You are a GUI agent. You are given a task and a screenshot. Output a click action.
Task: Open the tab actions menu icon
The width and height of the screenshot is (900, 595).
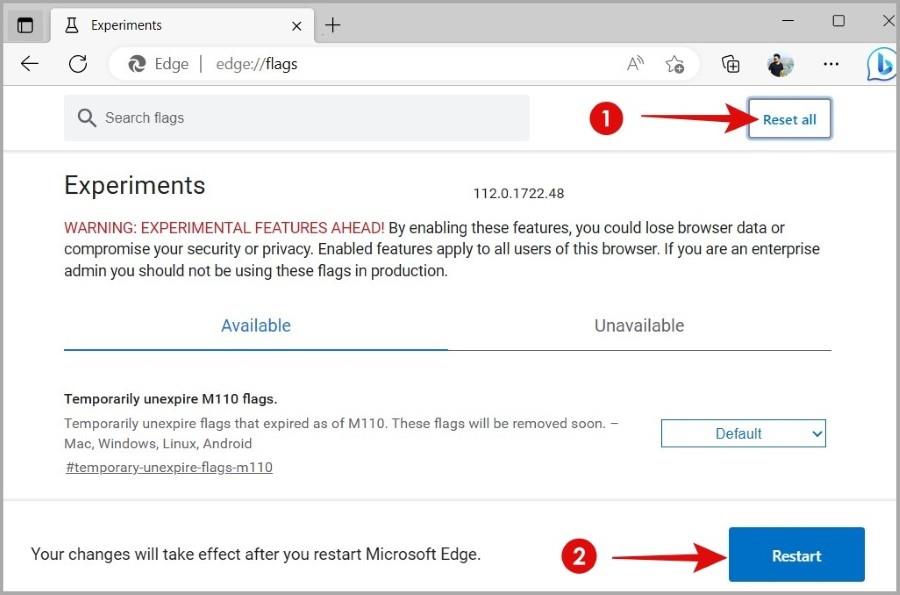pyautogui.click(x=25, y=25)
